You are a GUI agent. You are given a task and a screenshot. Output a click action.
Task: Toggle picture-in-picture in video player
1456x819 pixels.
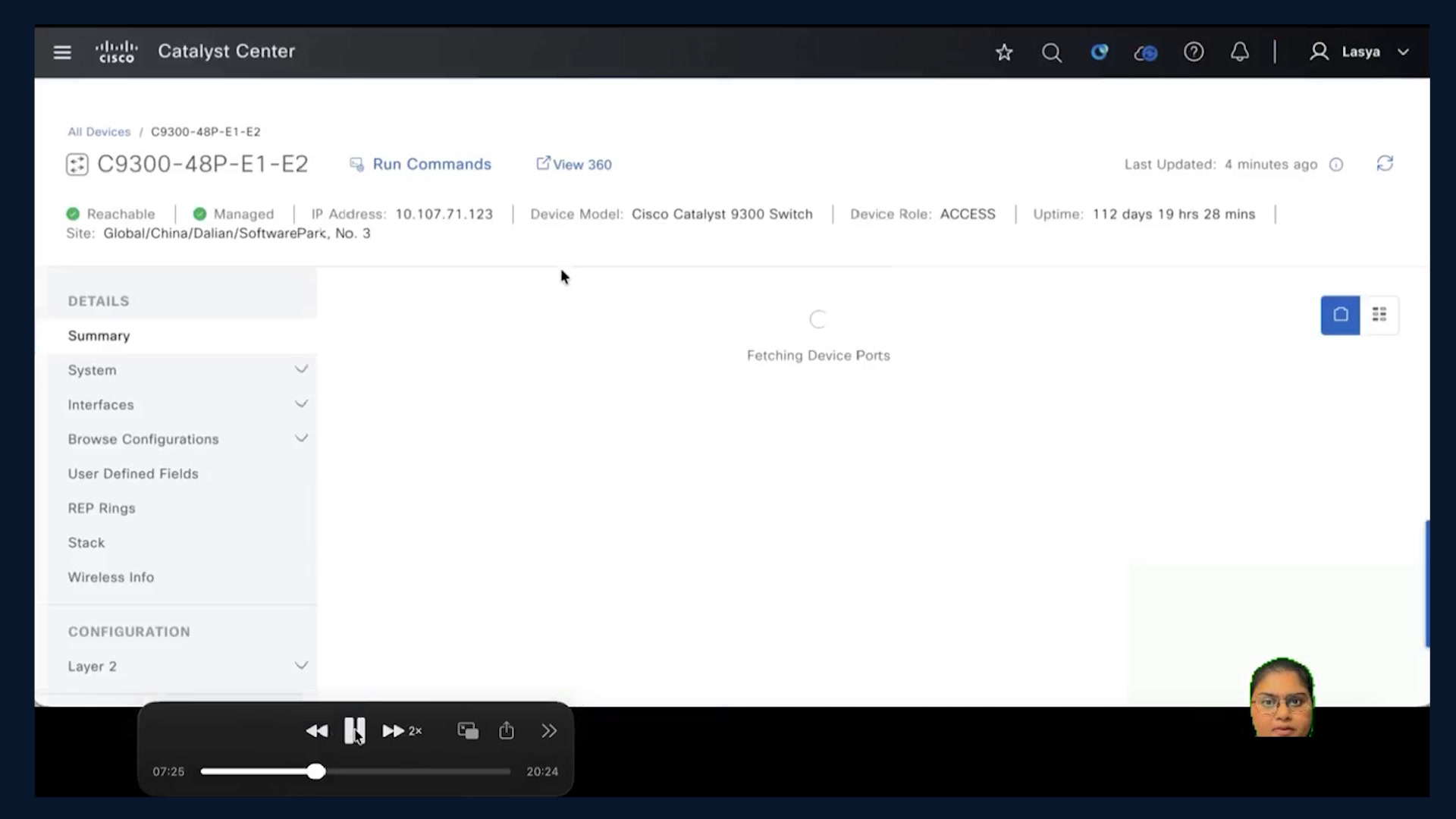[x=468, y=731]
